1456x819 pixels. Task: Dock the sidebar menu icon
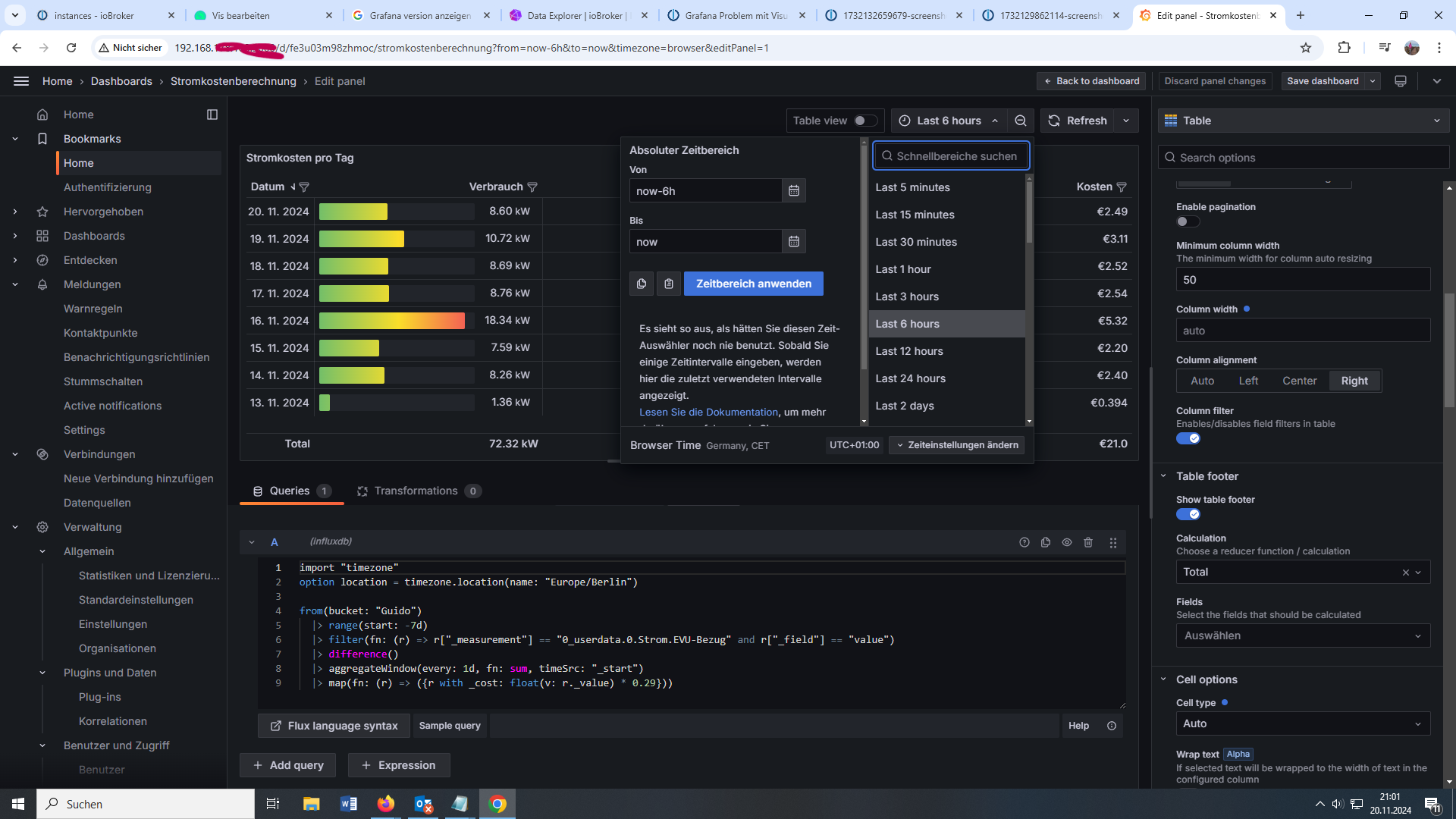(x=212, y=115)
